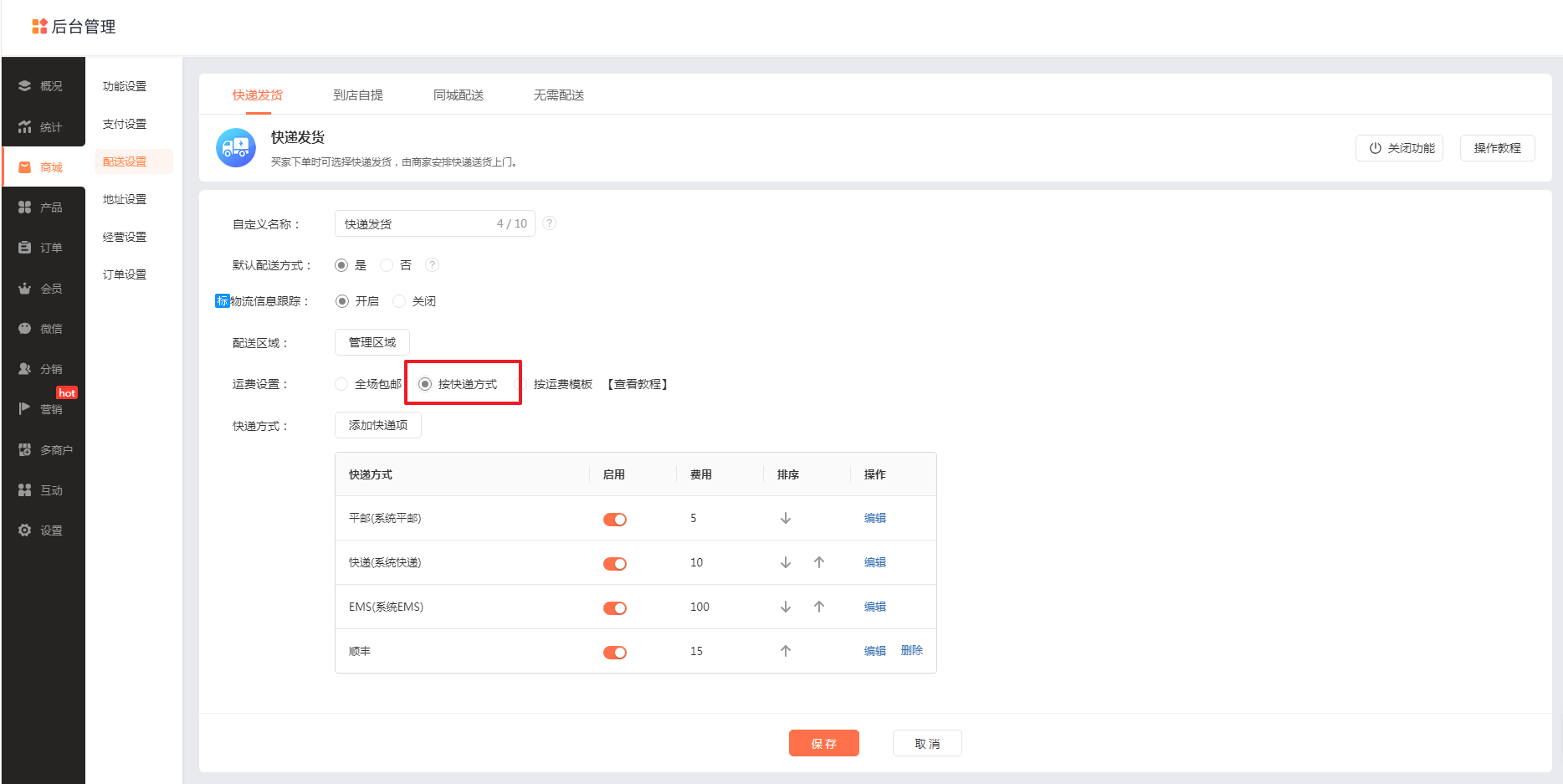
Task: Edit the 平邮(系统平邮) row
Action: [875, 518]
